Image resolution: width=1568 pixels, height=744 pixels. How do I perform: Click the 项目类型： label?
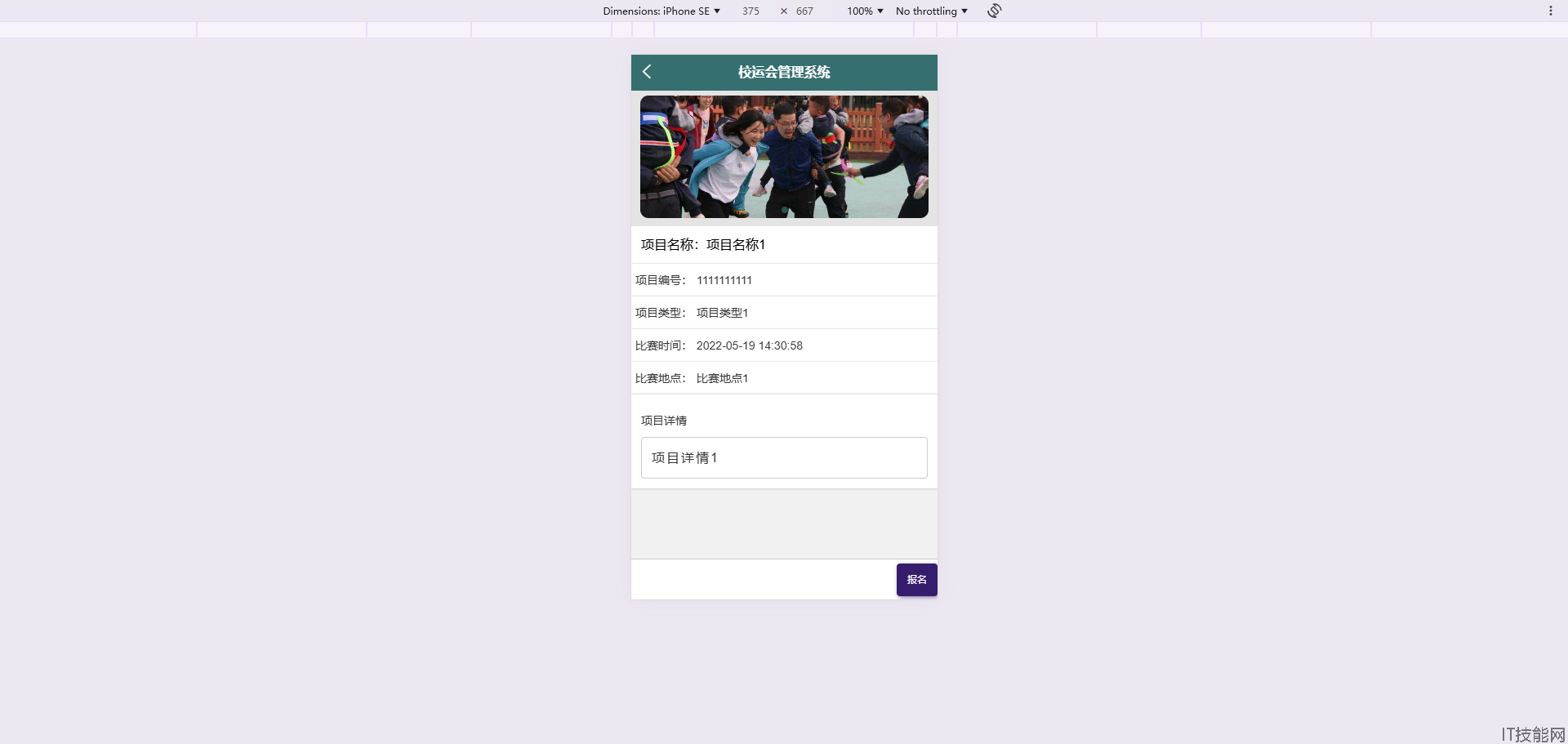click(661, 313)
